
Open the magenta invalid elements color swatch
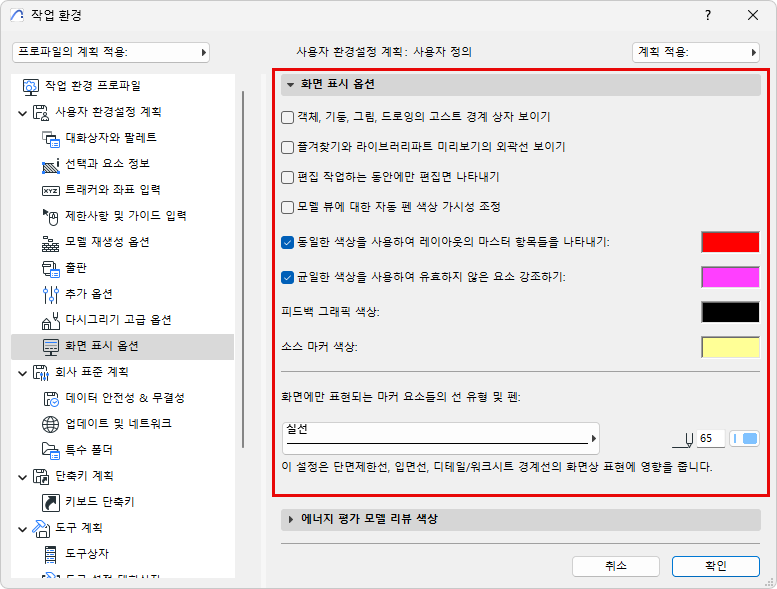(730, 277)
